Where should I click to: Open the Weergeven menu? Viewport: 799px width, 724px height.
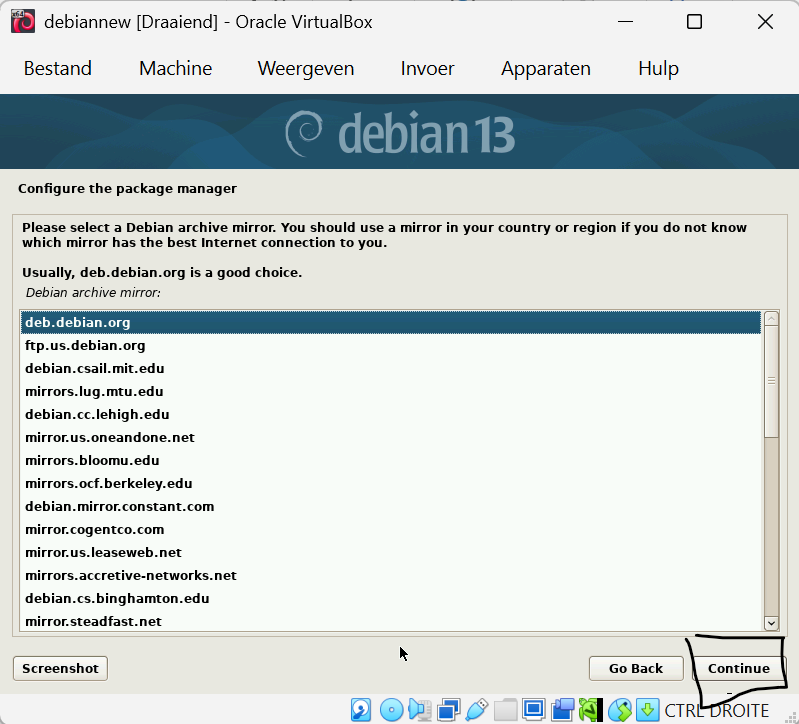[x=306, y=68]
